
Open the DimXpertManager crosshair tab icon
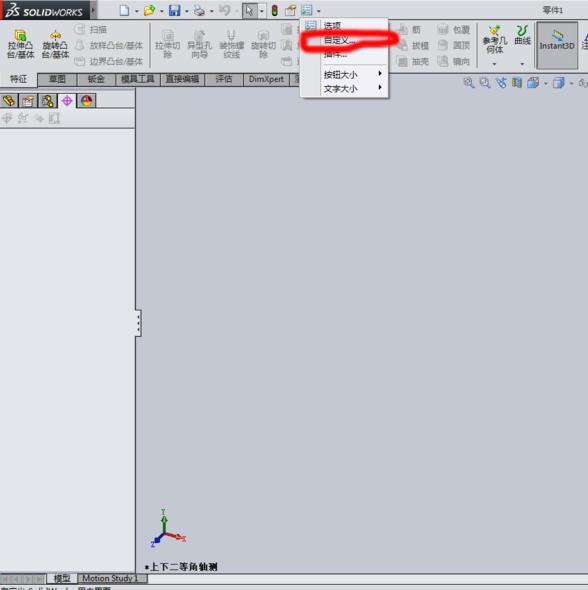coord(67,100)
